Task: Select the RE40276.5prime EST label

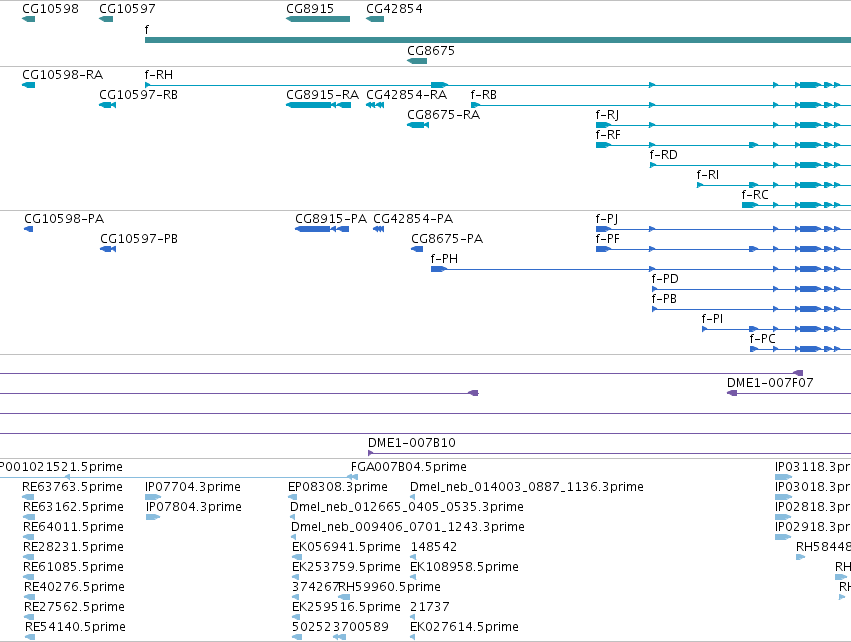Action: pyautogui.click(x=74, y=587)
